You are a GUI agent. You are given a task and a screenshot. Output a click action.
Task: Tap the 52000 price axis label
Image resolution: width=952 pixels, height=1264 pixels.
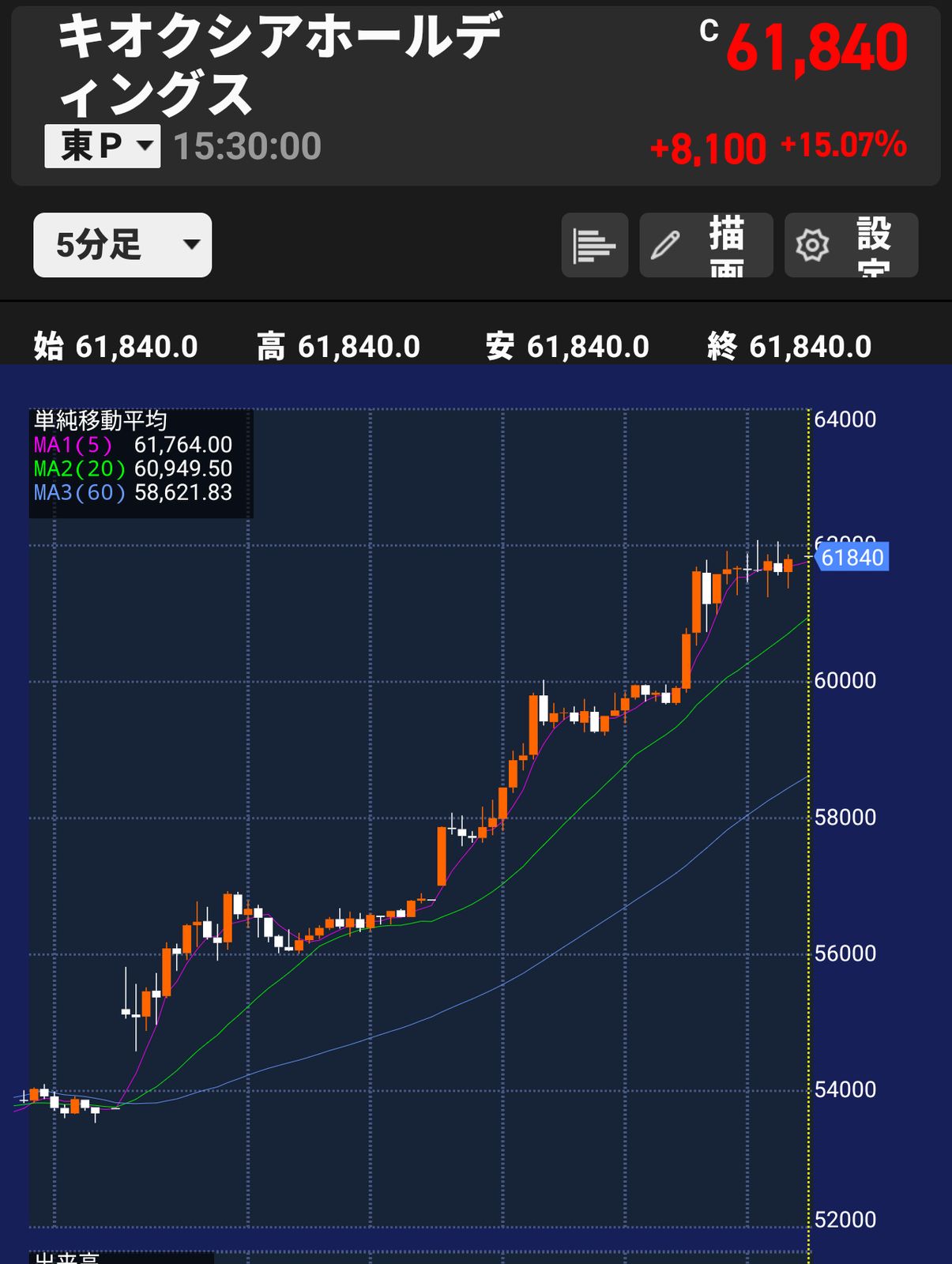[x=845, y=1219]
